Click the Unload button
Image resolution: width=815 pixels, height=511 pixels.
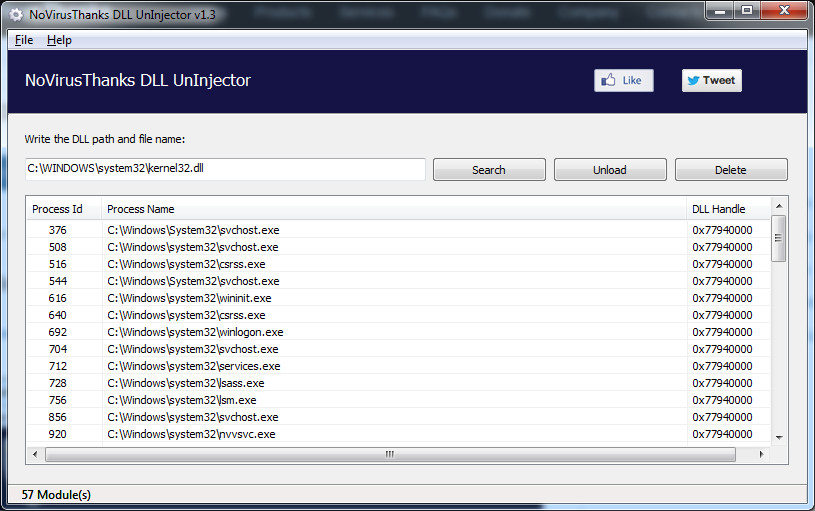[x=610, y=169]
